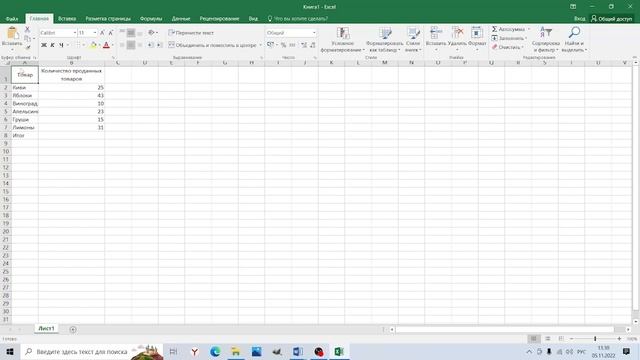Click the Очистить eraser button

[507, 47]
